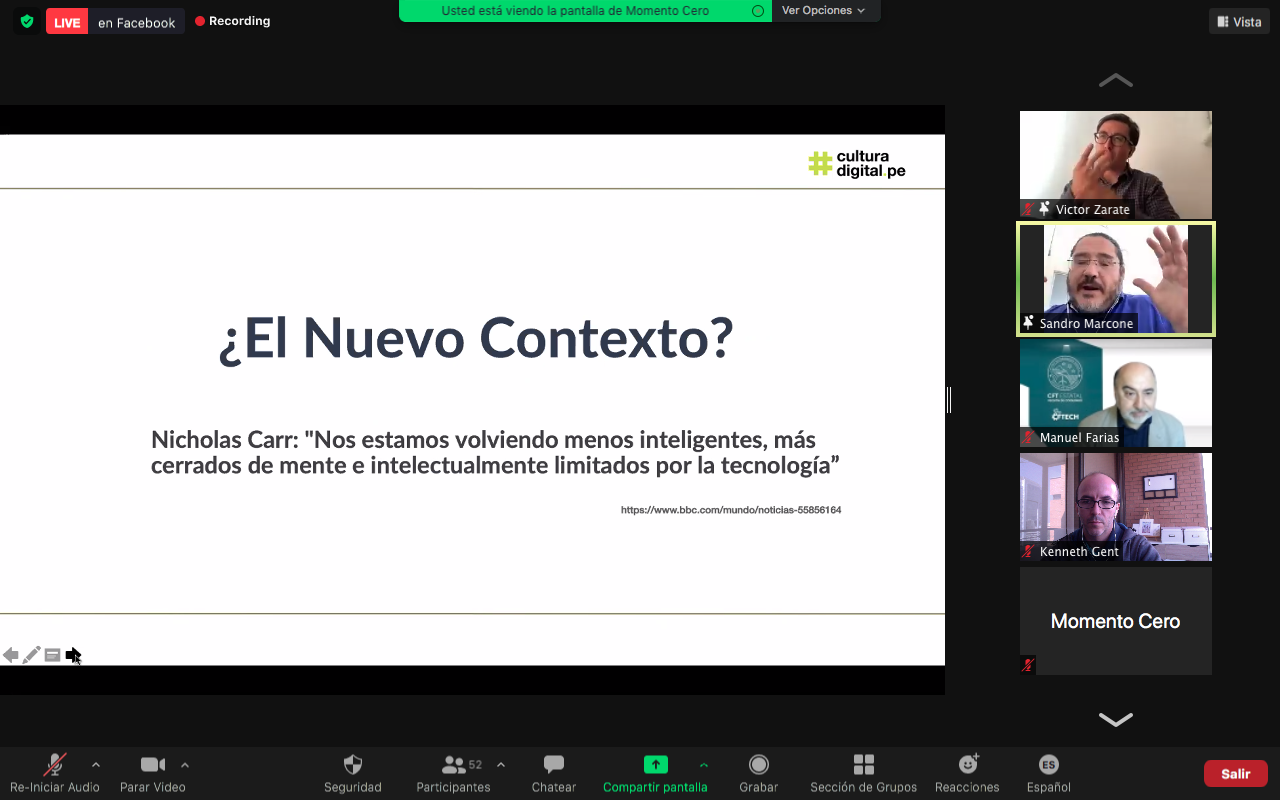Select the slide pen annotation tool
Screen dimensions: 1280x800
31,655
